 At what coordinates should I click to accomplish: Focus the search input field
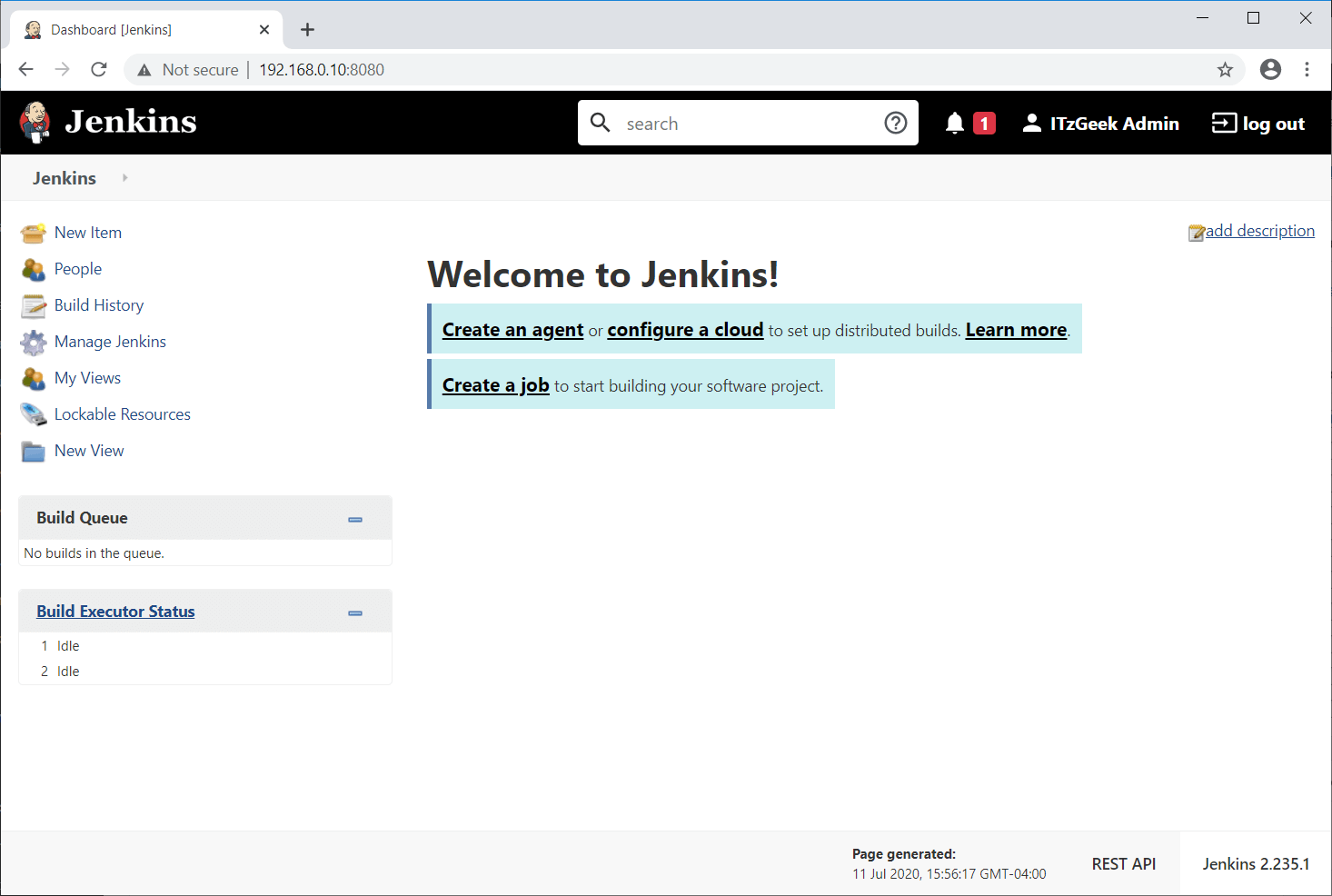point(748,123)
